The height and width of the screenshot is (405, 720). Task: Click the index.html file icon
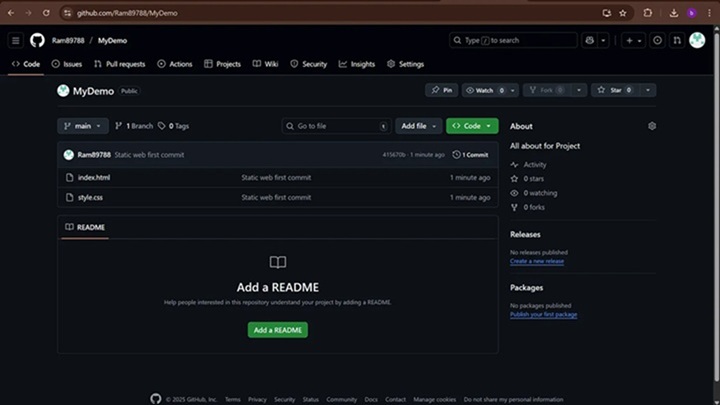pos(69,177)
